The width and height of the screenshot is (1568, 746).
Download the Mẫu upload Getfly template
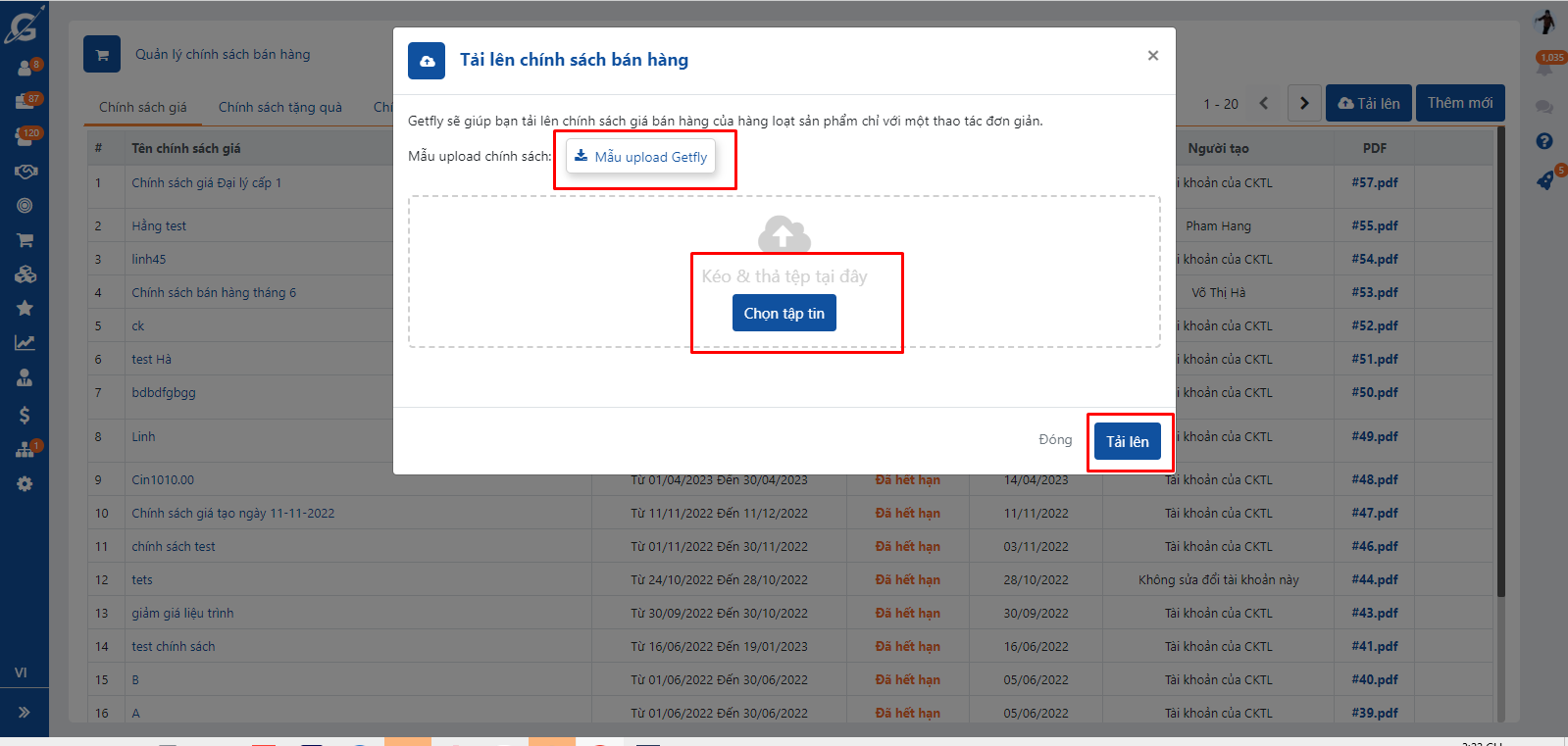[640, 157]
